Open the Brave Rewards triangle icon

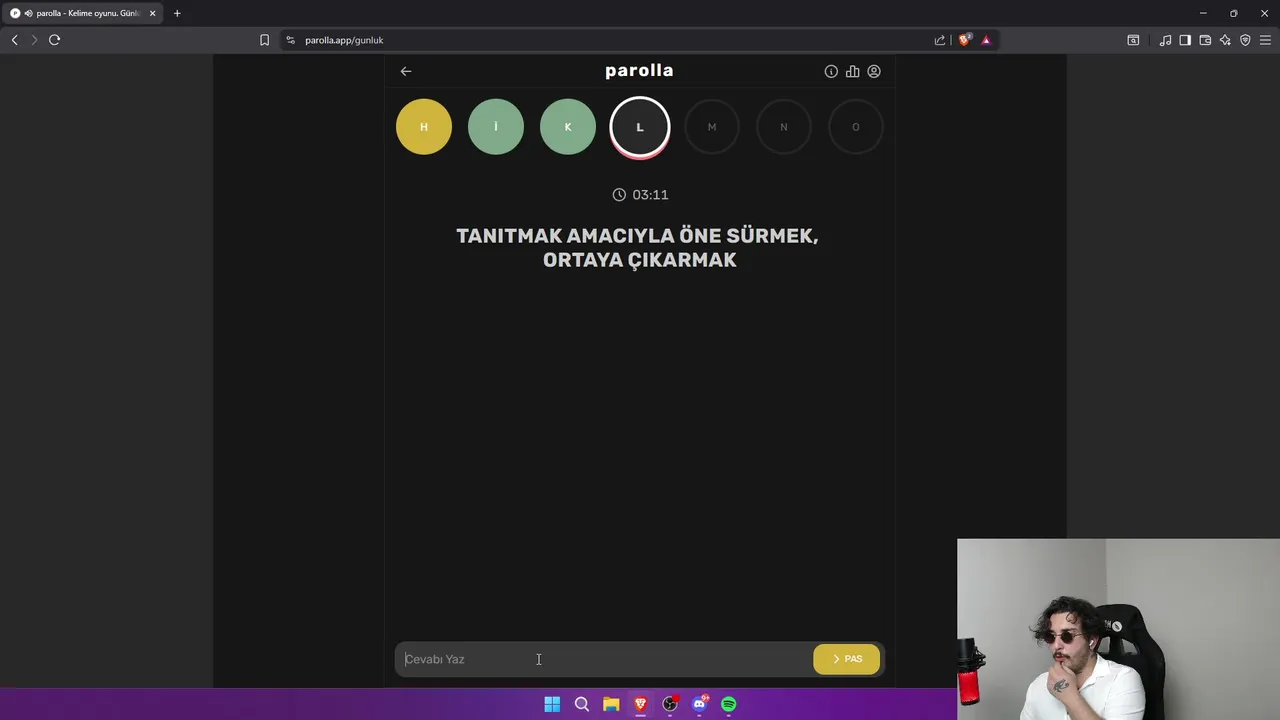pos(986,40)
